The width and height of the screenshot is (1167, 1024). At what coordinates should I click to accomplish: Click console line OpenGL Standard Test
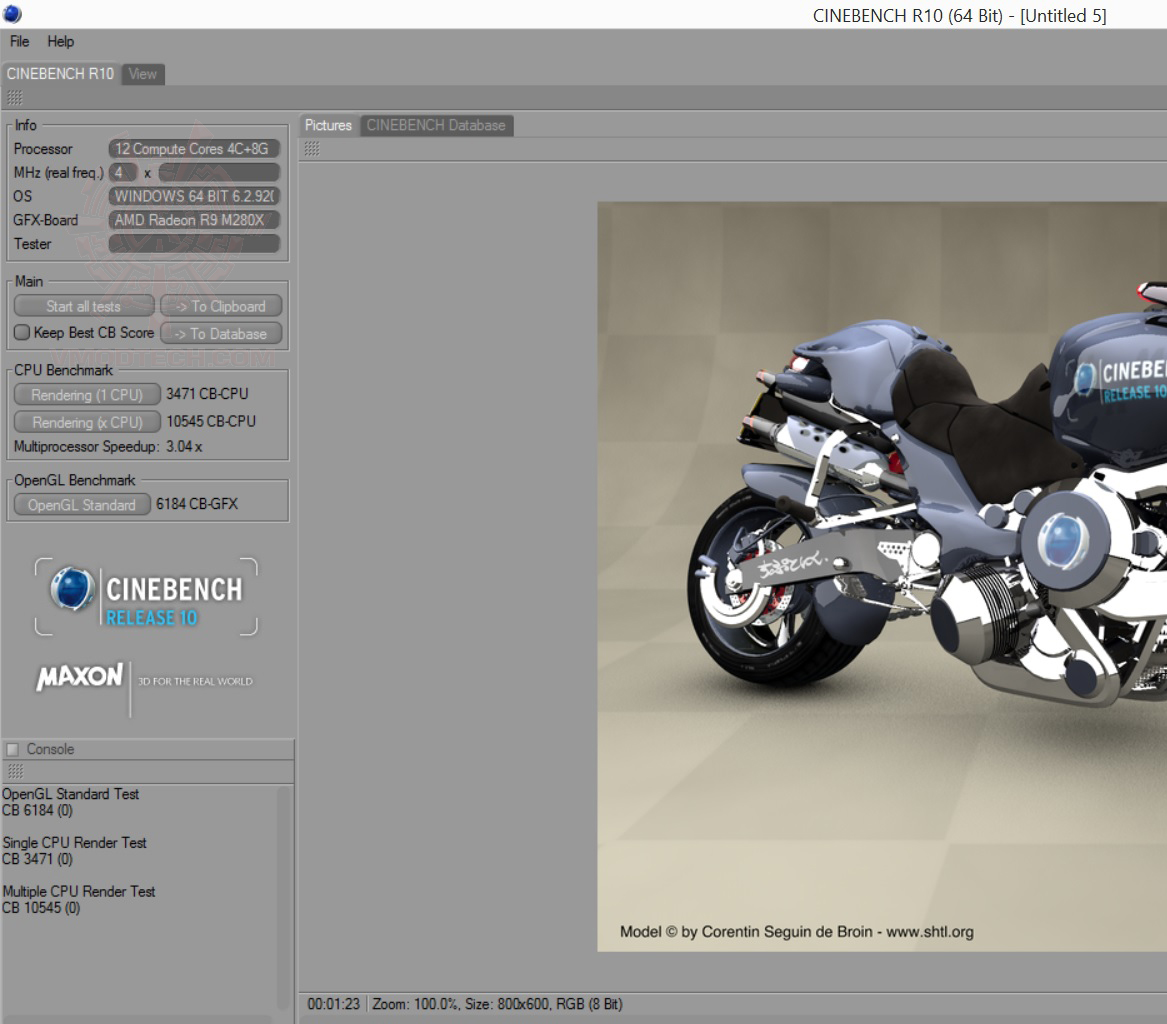click(x=70, y=794)
